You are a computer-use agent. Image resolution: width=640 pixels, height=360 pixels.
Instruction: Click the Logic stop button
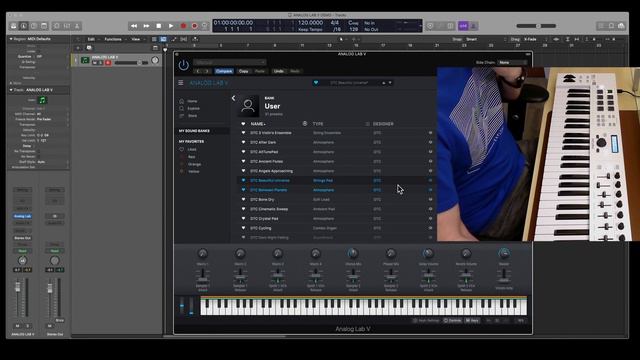[159, 26]
